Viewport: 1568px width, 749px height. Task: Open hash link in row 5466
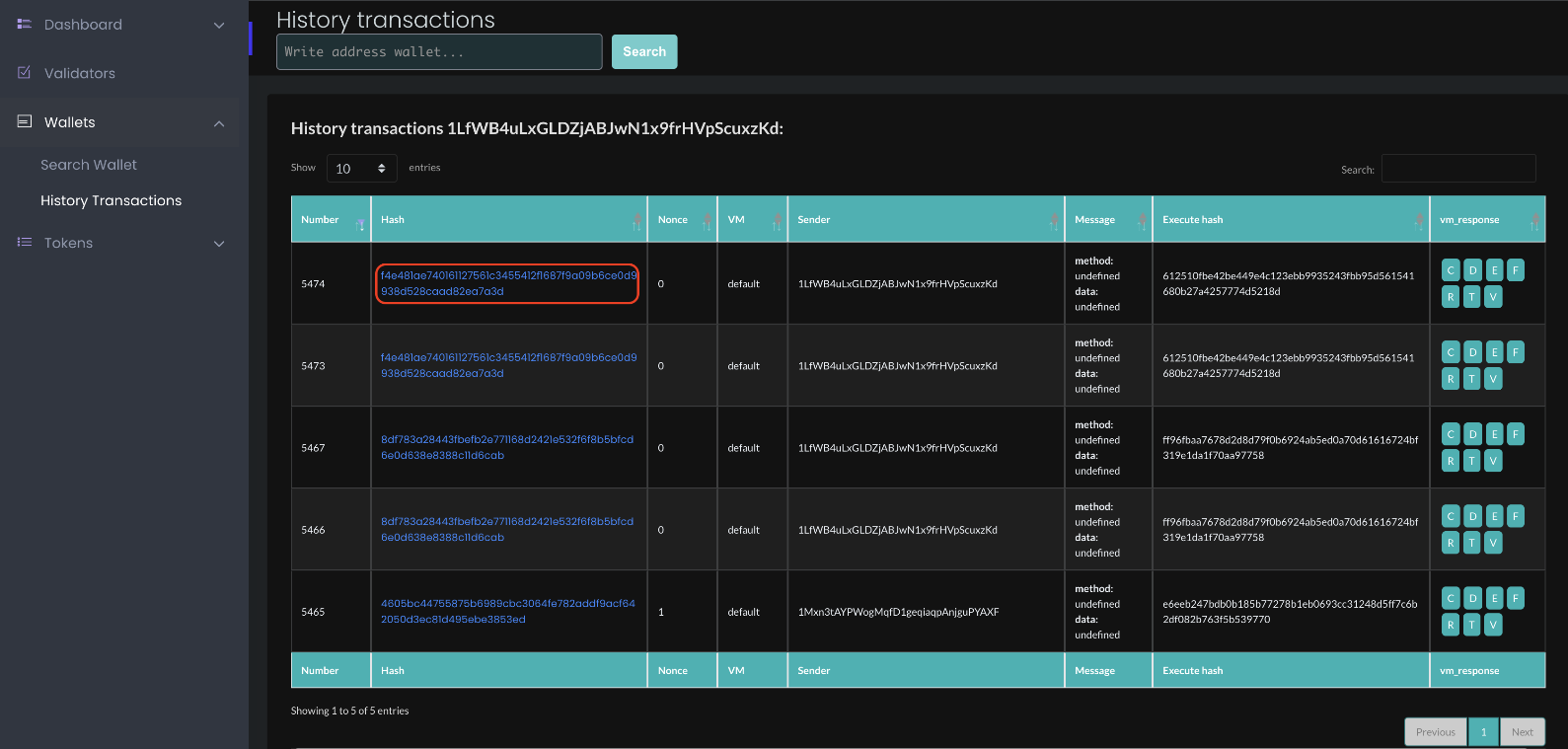click(507, 529)
